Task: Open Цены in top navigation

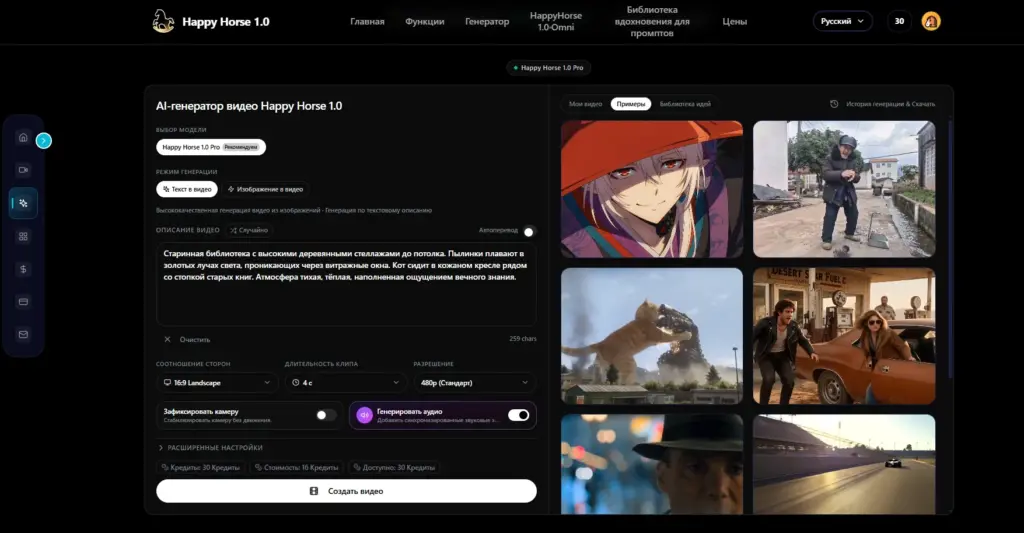Action: pos(735,22)
